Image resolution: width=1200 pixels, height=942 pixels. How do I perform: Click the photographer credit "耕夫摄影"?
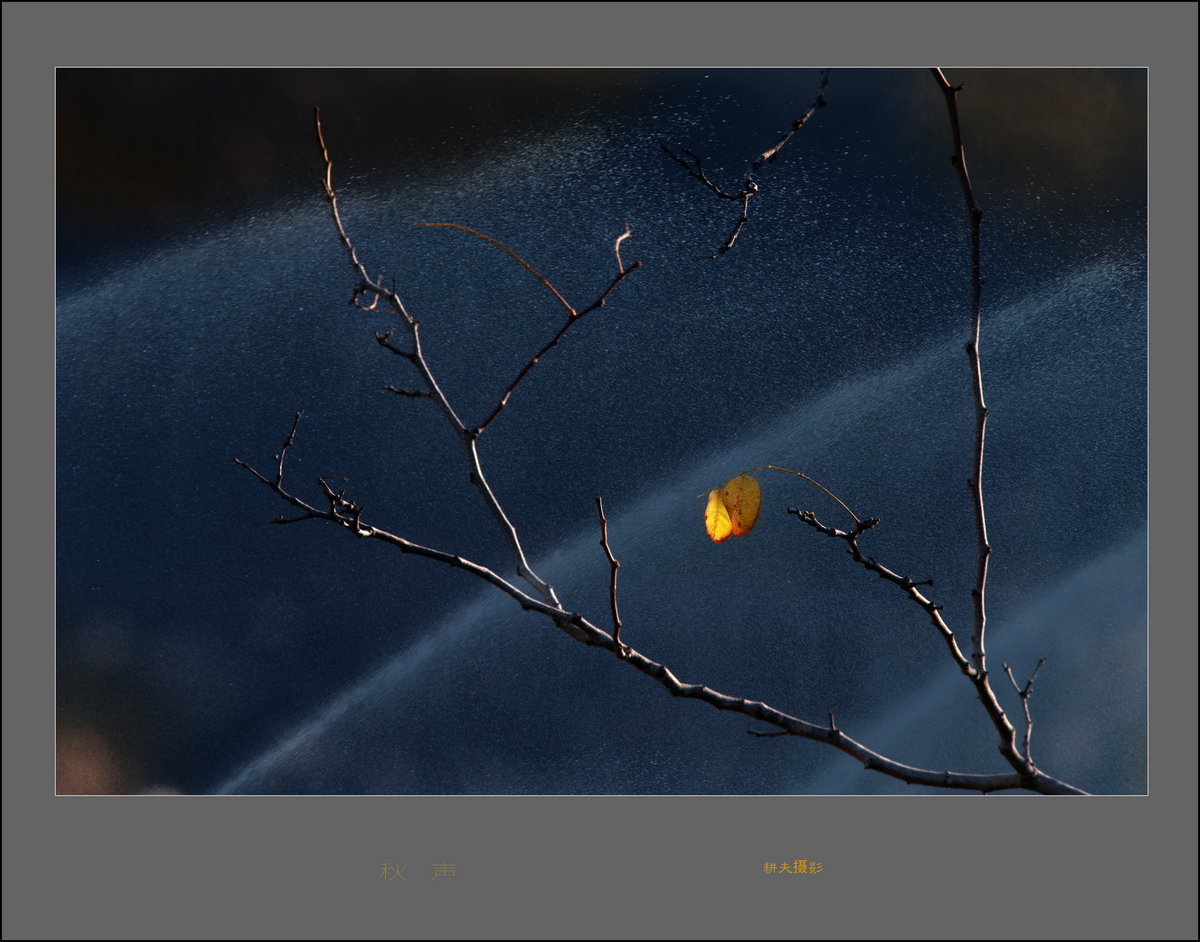click(x=793, y=868)
